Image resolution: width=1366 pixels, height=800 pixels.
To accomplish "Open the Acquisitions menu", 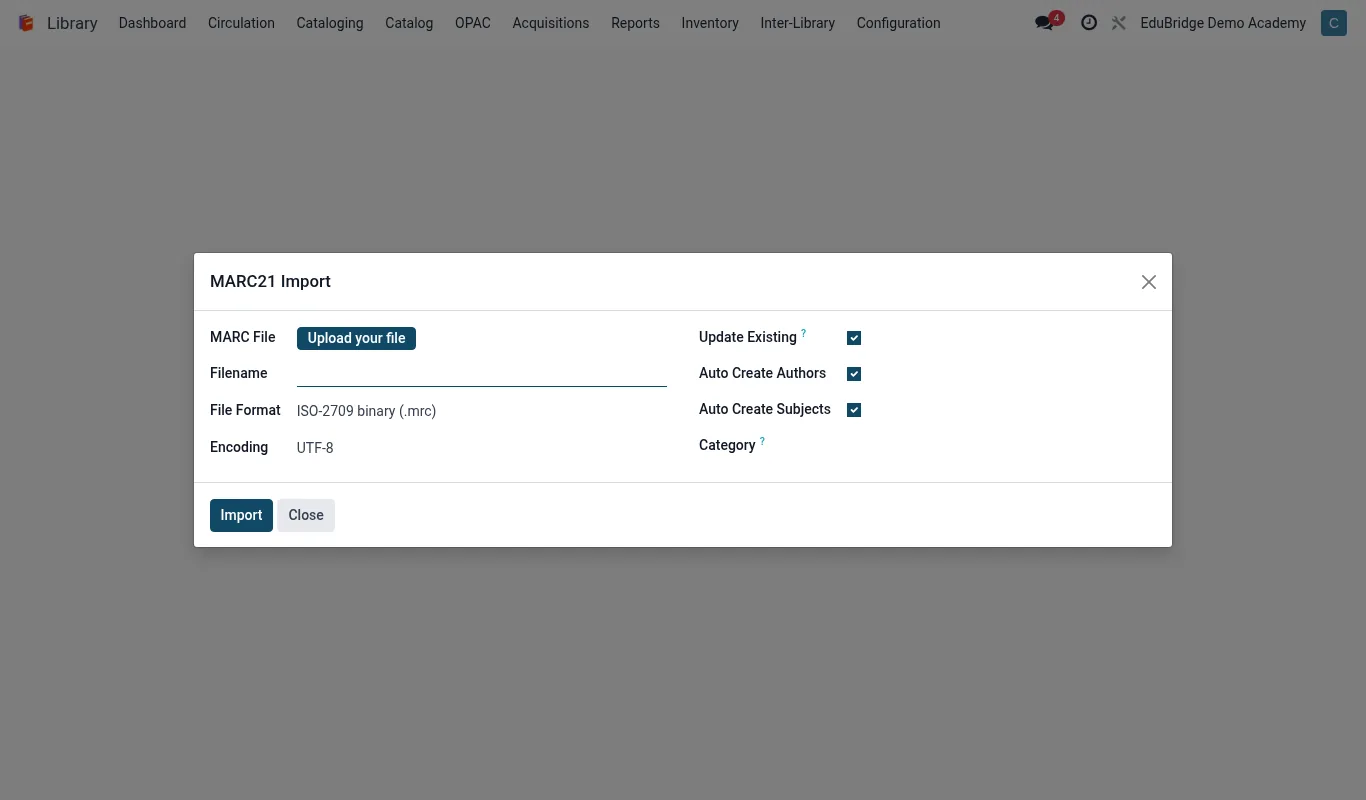I will click(551, 23).
